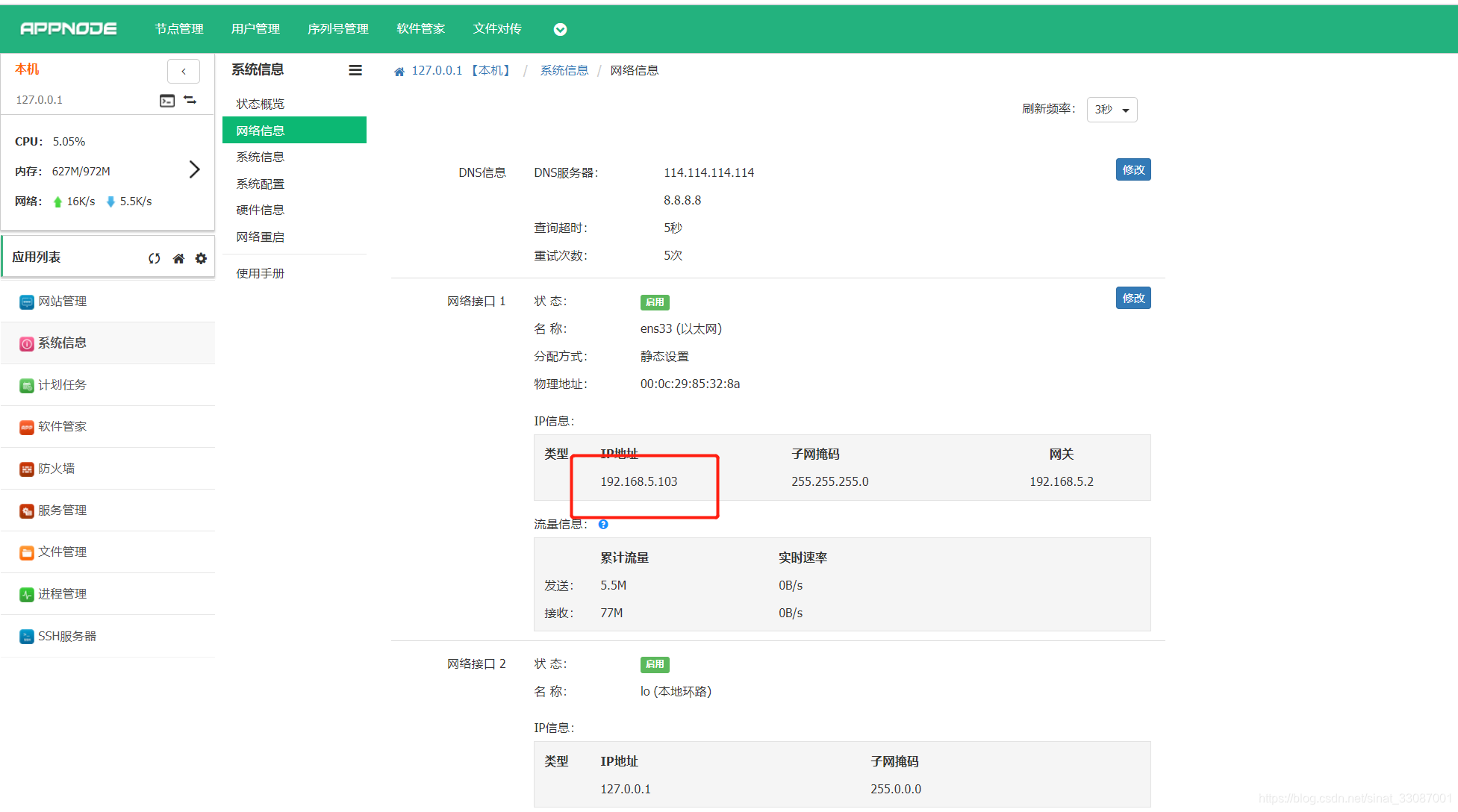Open 文件管理 text link
Image resolution: width=1458 pixels, height=812 pixels.
(x=63, y=552)
